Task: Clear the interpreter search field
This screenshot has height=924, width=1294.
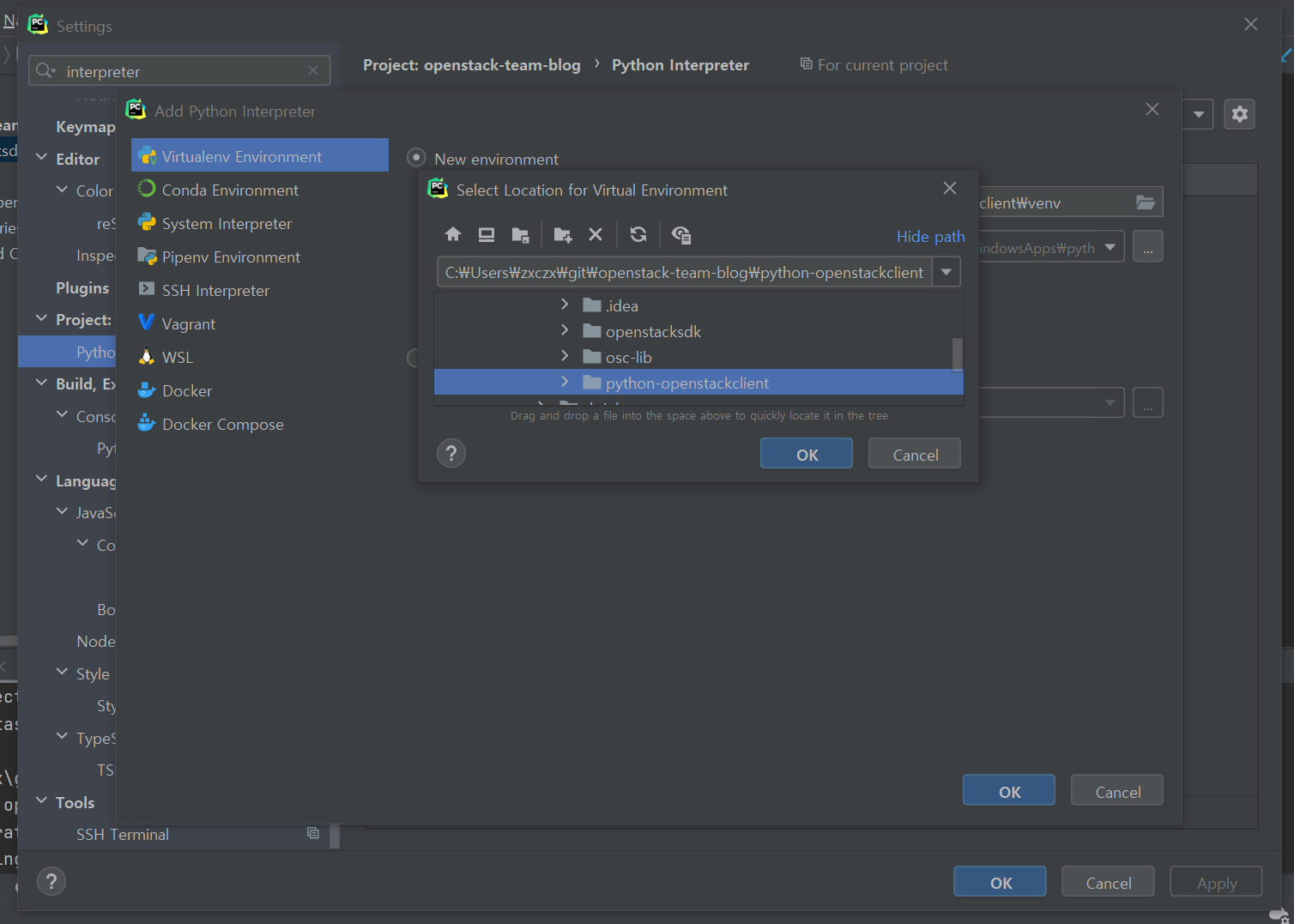Action: pyautogui.click(x=313, y=70)
